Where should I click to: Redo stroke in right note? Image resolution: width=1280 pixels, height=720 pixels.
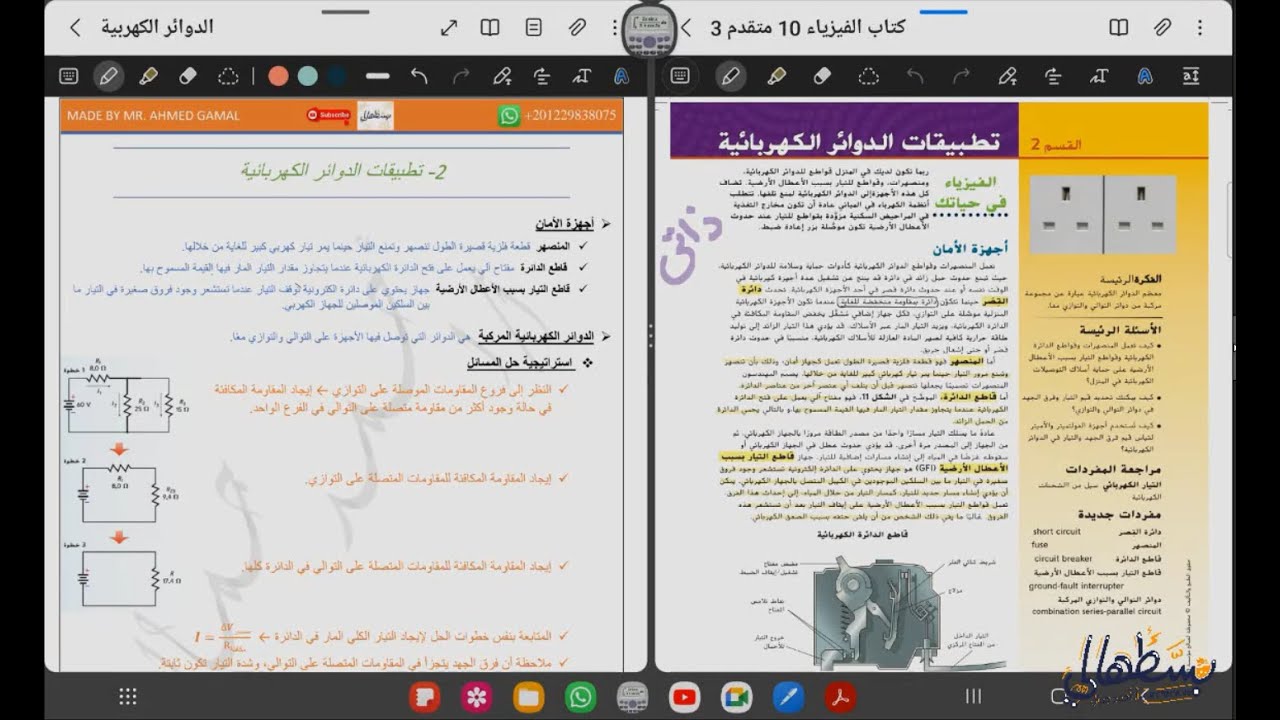962,76
